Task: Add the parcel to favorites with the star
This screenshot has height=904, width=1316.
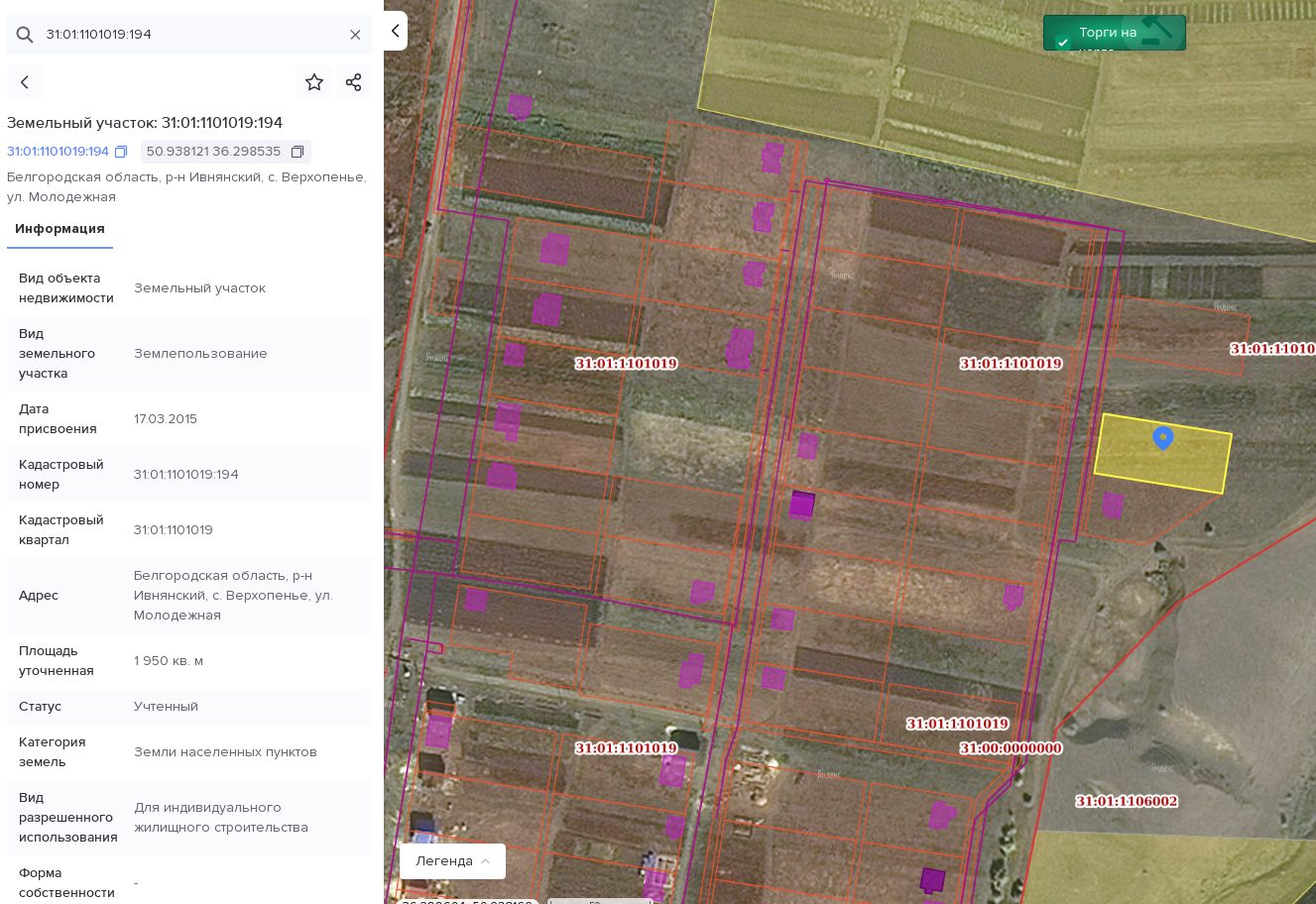Action: pos(314,82)
